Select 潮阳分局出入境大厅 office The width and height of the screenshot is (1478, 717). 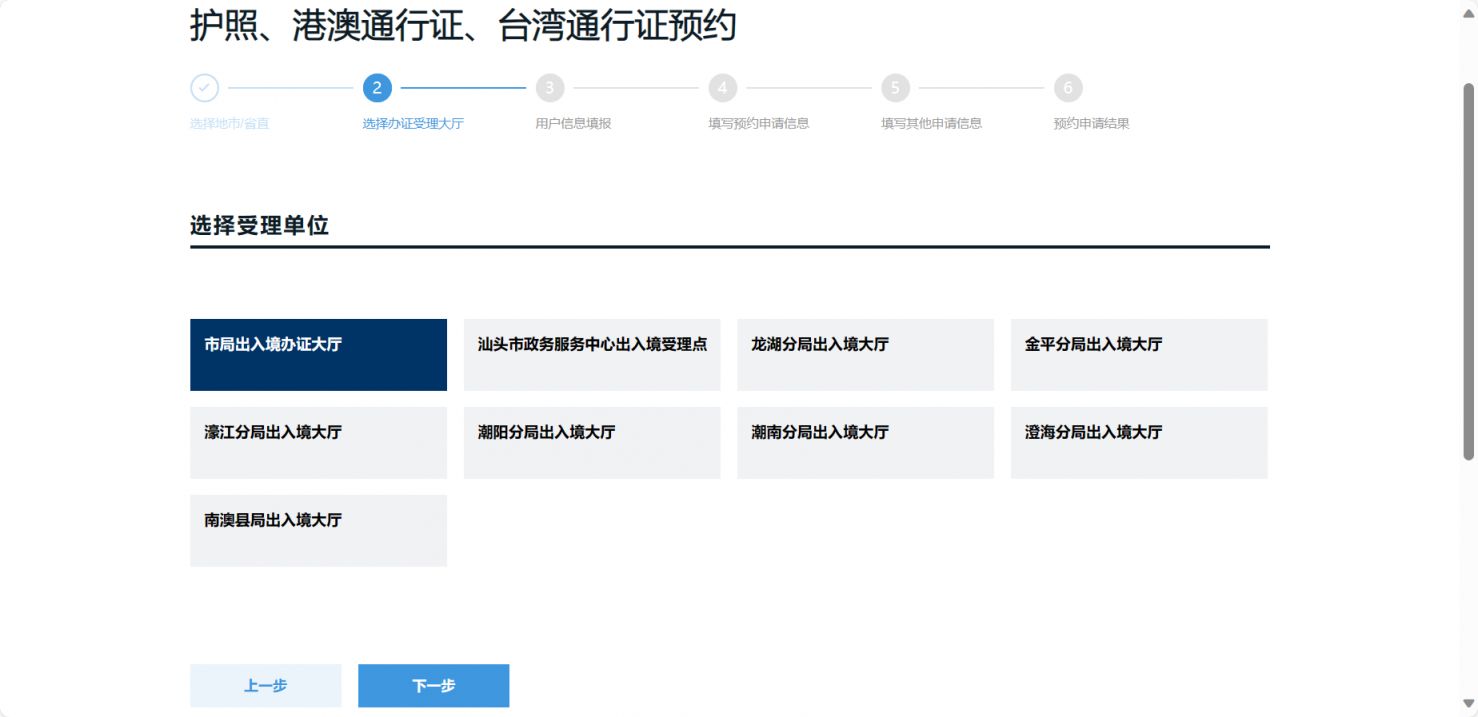tap(591, 443)
